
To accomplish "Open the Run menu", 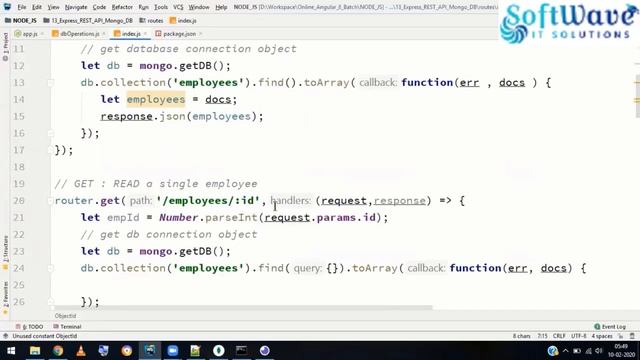I will click(143, 7).
